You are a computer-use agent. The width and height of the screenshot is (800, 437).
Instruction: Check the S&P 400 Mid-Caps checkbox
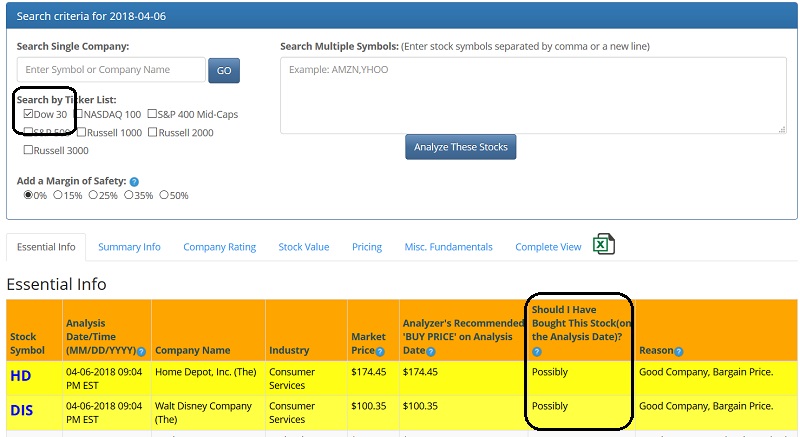152,114
